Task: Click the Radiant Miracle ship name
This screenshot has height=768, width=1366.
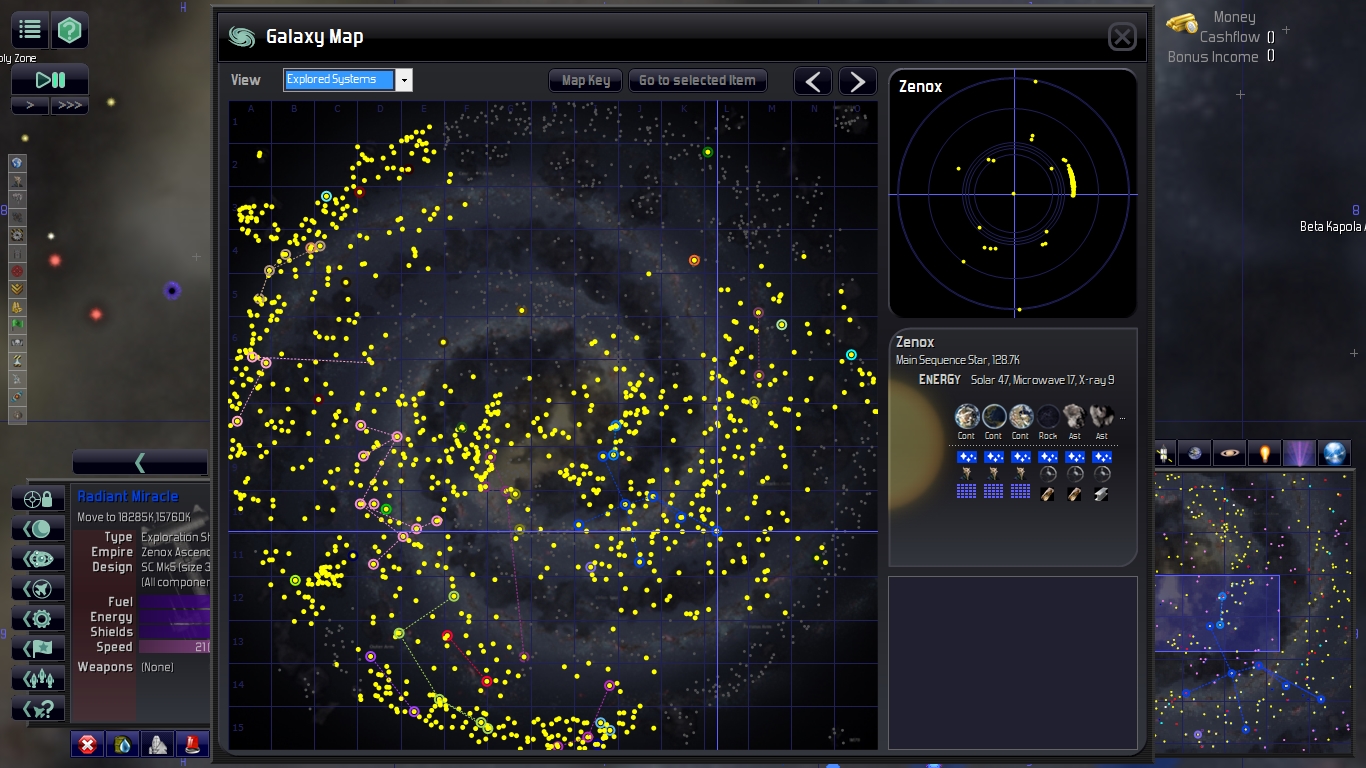Action: [x=128, y=496]
